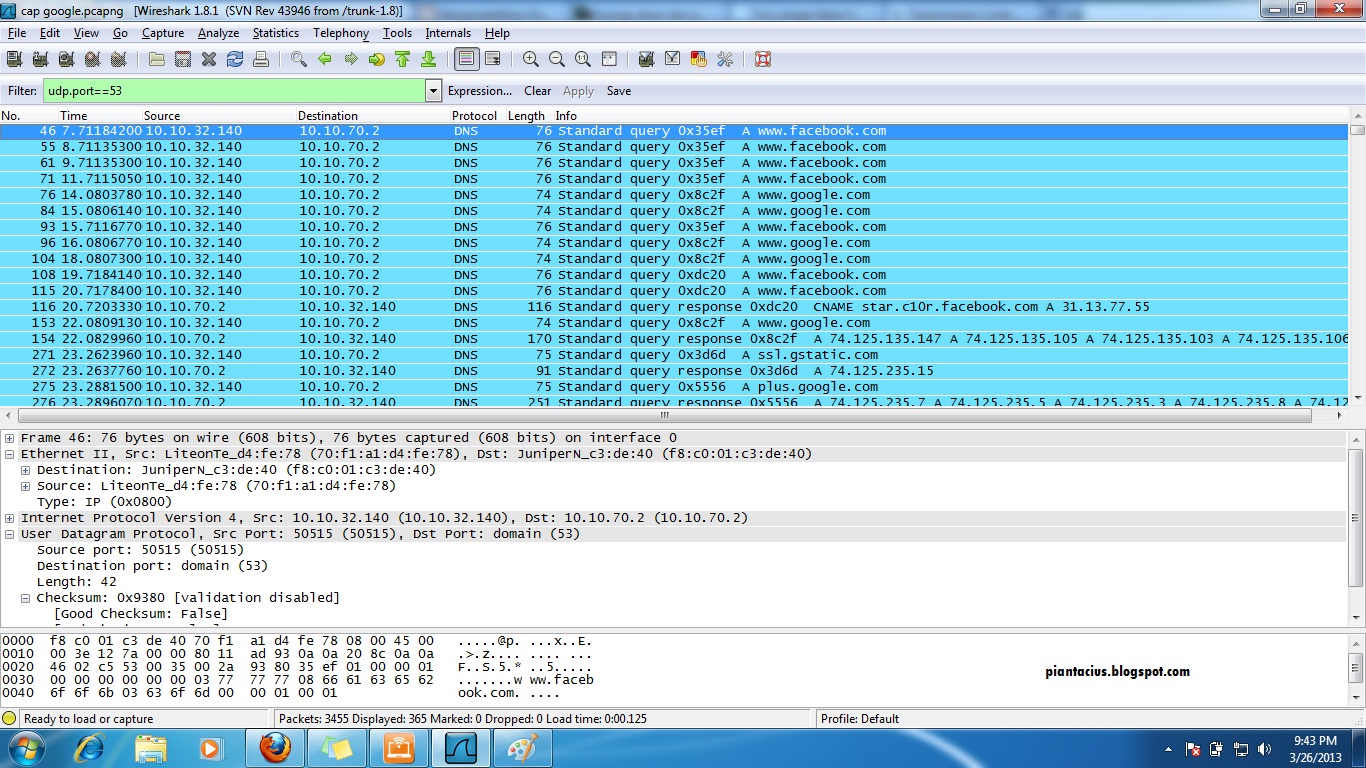Open the Capture Interfaces list icon
The height and width of the screenshot is (768, 1366).
coord(14,59)
